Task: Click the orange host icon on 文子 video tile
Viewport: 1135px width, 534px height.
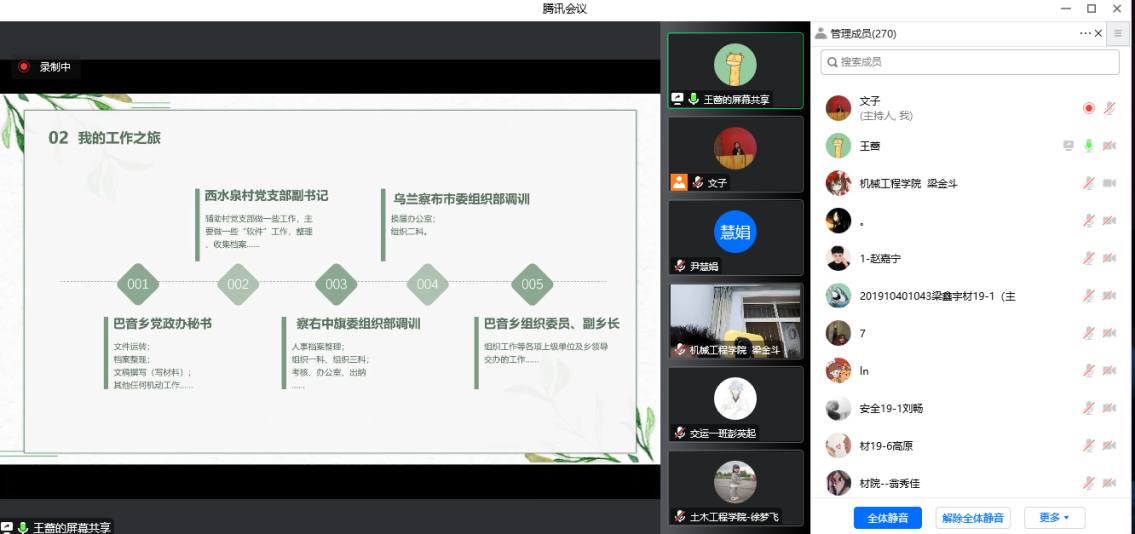Action: pos(679,182)
